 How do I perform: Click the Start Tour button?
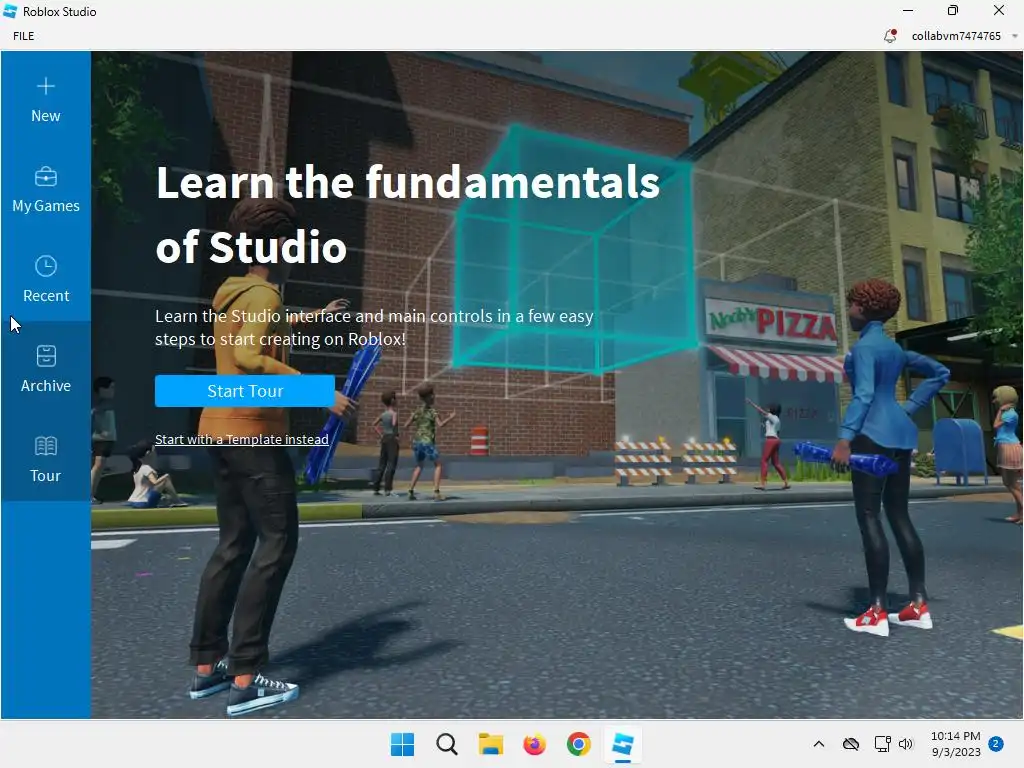pyautogui.click(x=245, y=391)
